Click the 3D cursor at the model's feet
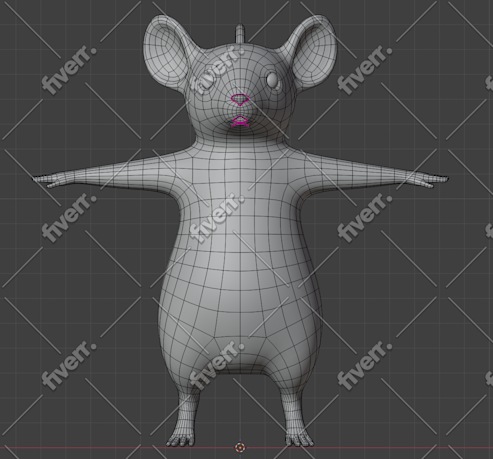This screenshot has height=459, width=493. pyautogui.click(x=239, y=447)
